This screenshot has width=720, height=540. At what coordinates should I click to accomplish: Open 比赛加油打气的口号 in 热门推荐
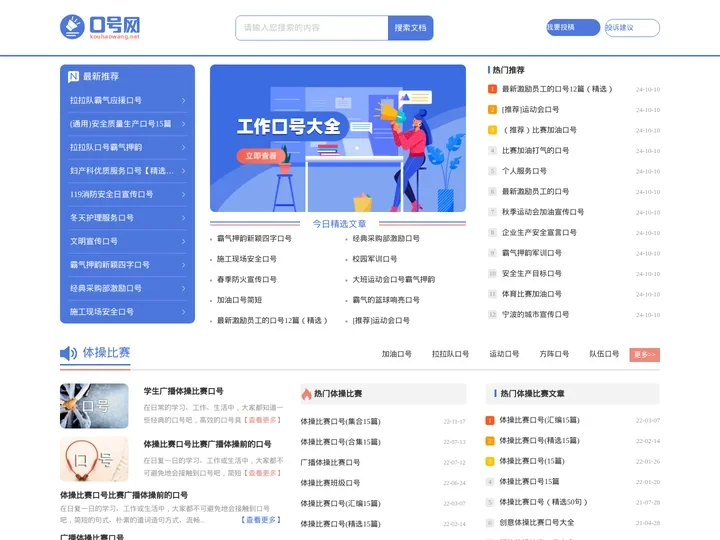pos(535,151)
